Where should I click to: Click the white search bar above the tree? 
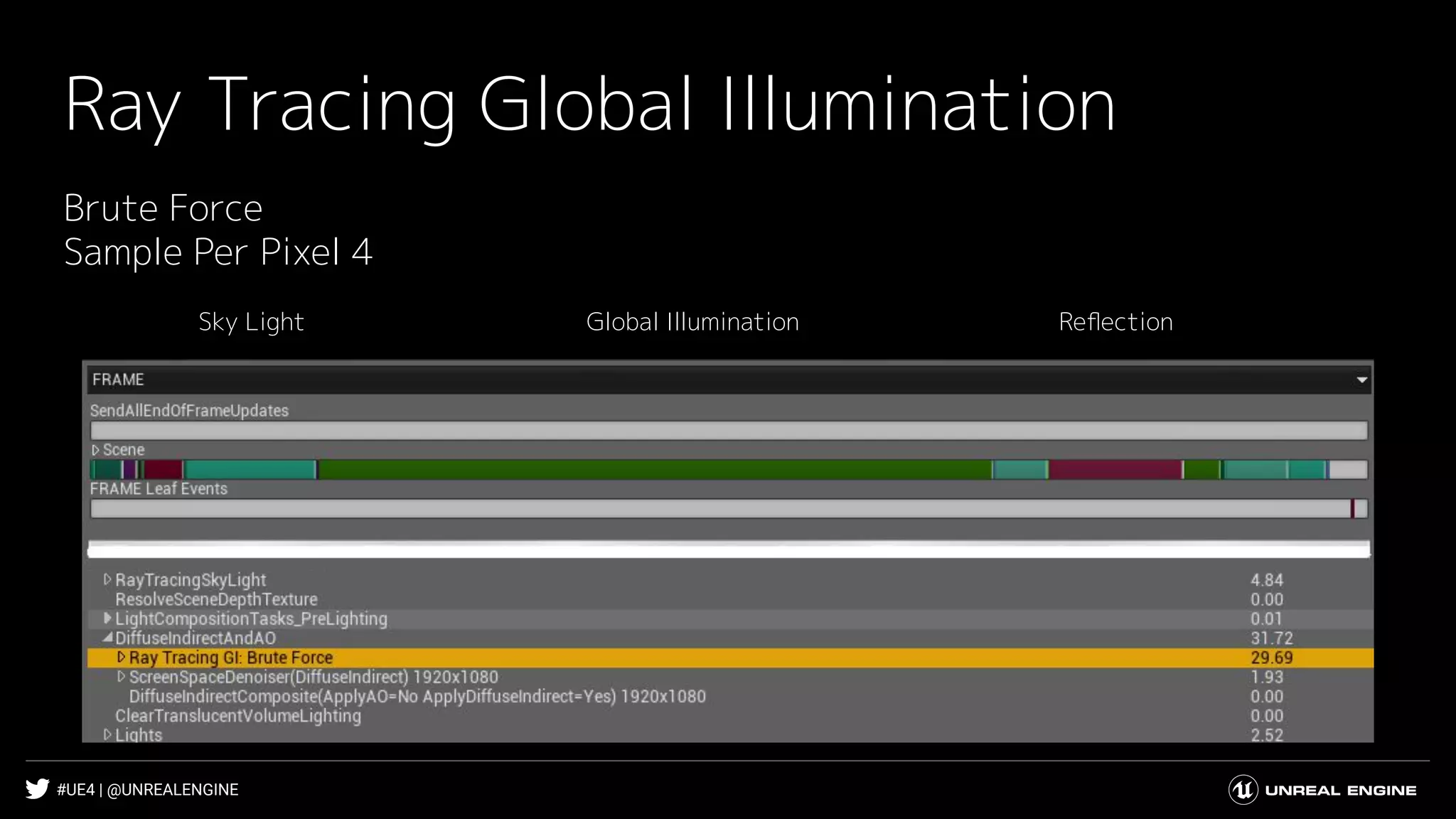pyautogui.click(x=729, y=549)
